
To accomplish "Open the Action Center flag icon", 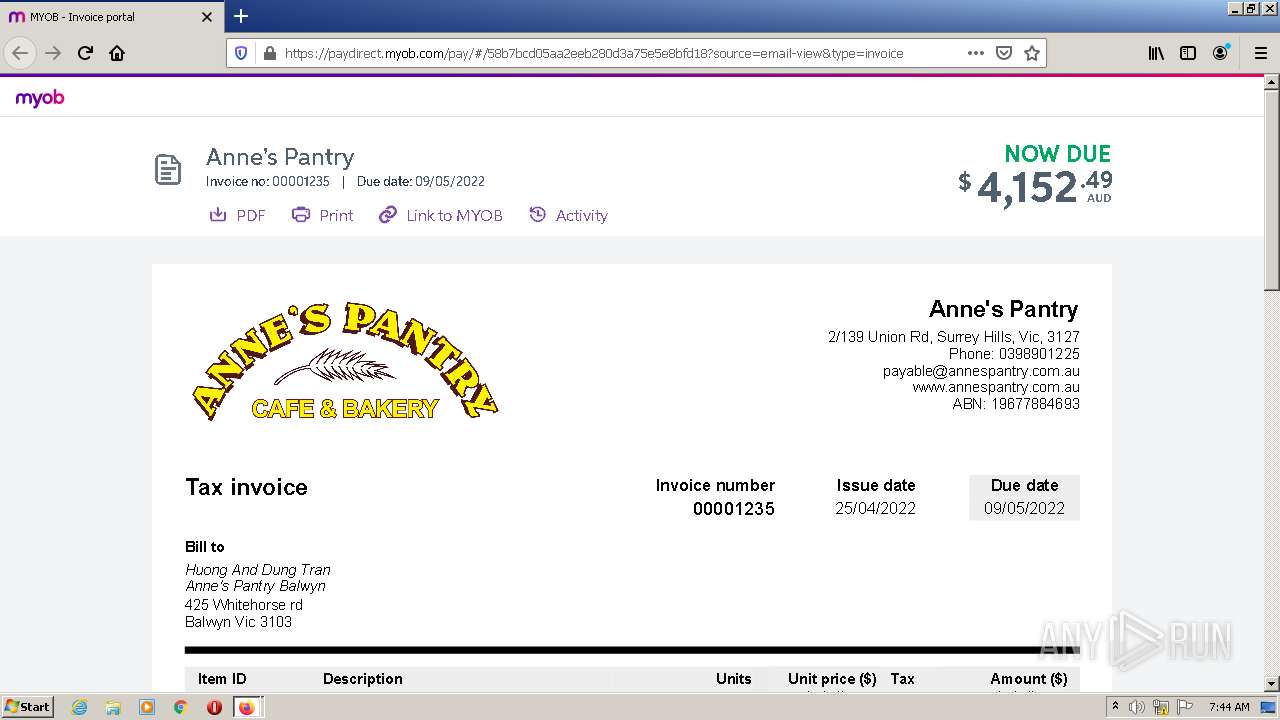I will [1185, 707].
